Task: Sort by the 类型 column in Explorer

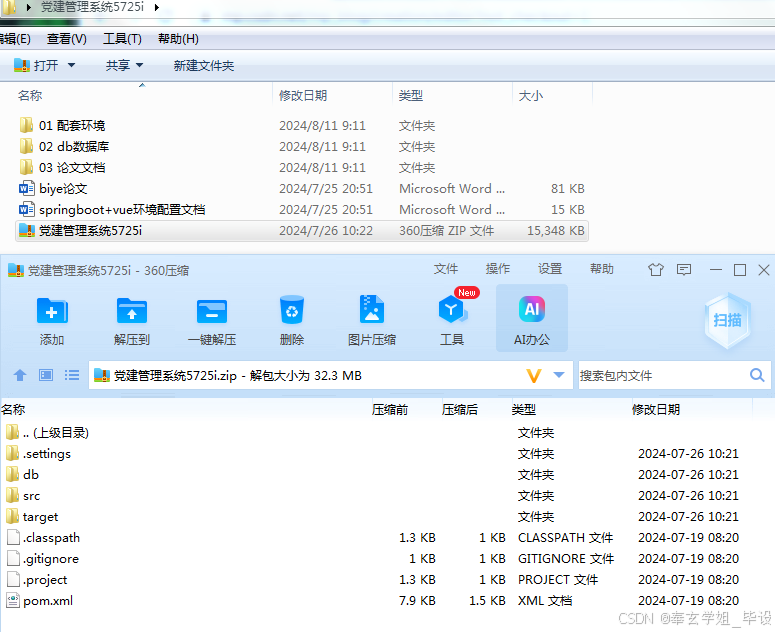Action: coord(411,95)
